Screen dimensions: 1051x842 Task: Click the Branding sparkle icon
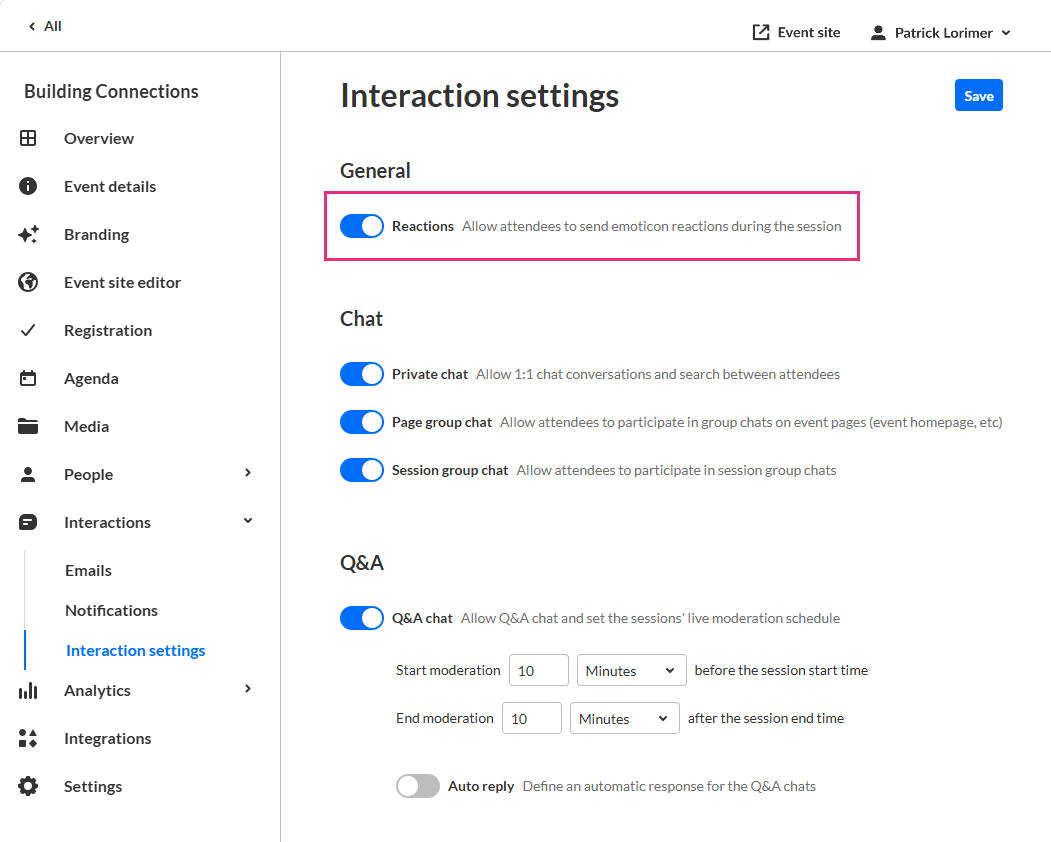point(28,234)
